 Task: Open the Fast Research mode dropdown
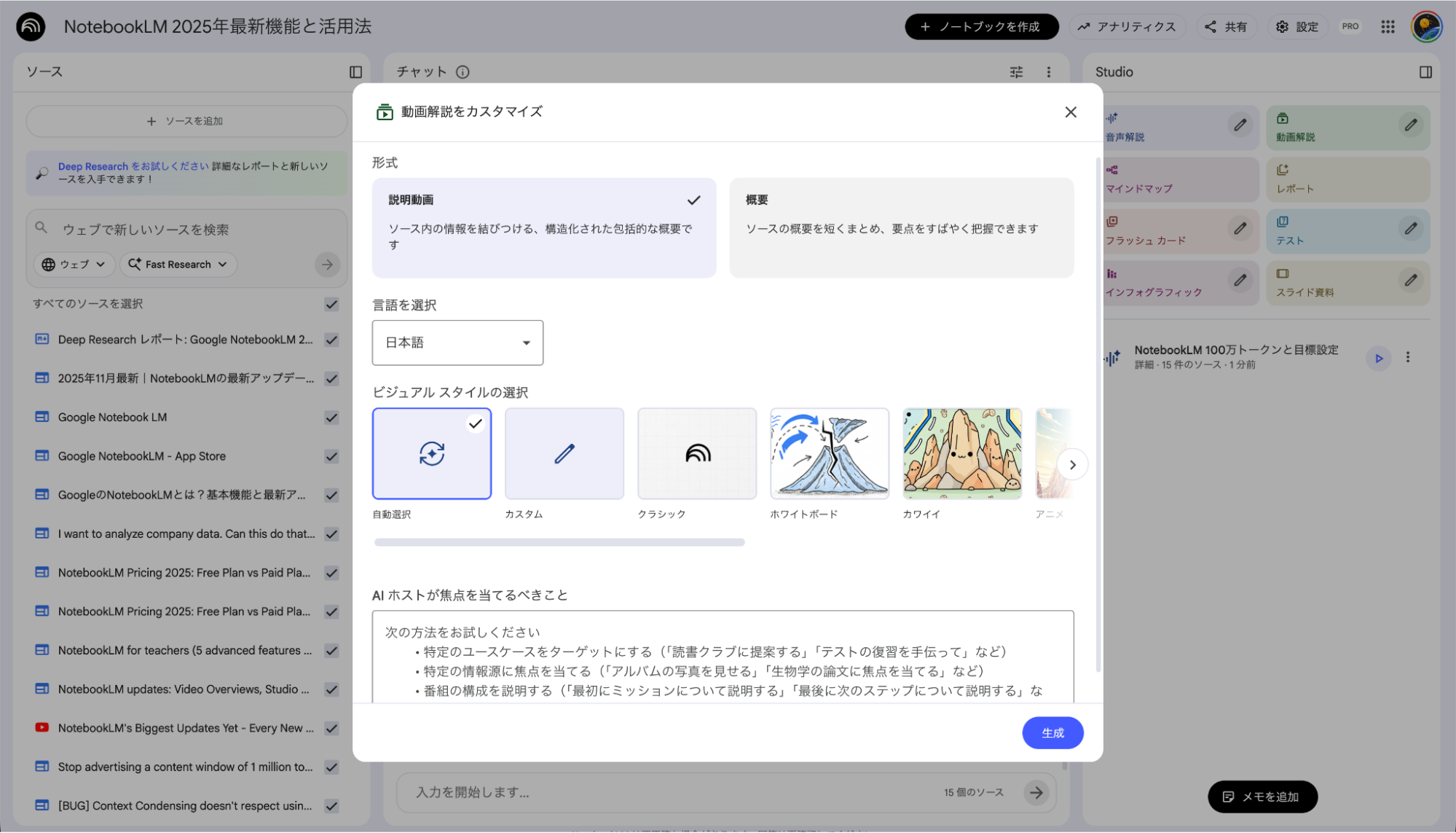coord(178,265)
